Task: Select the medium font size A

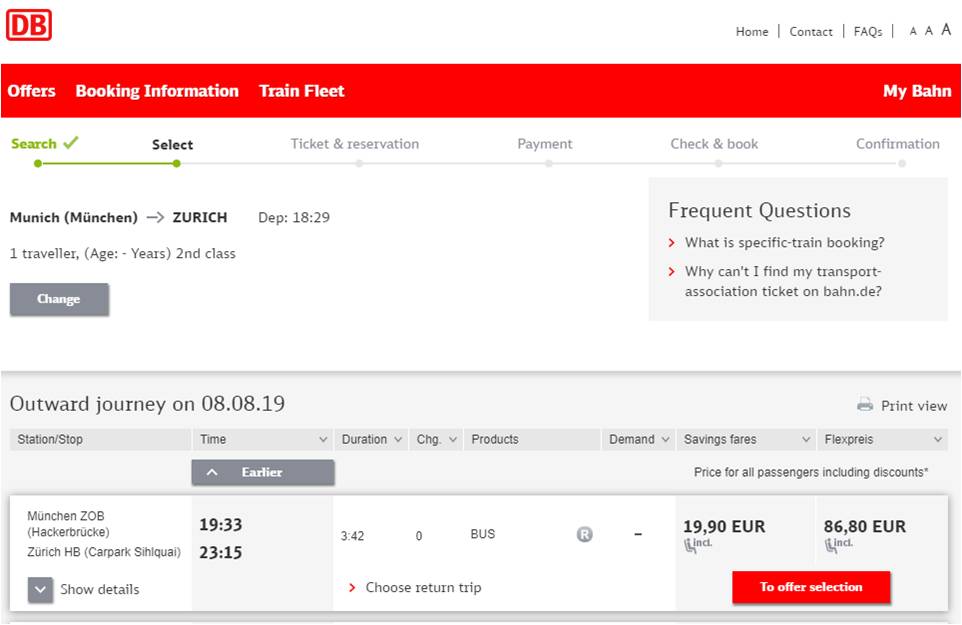Action: pos(929,31)
